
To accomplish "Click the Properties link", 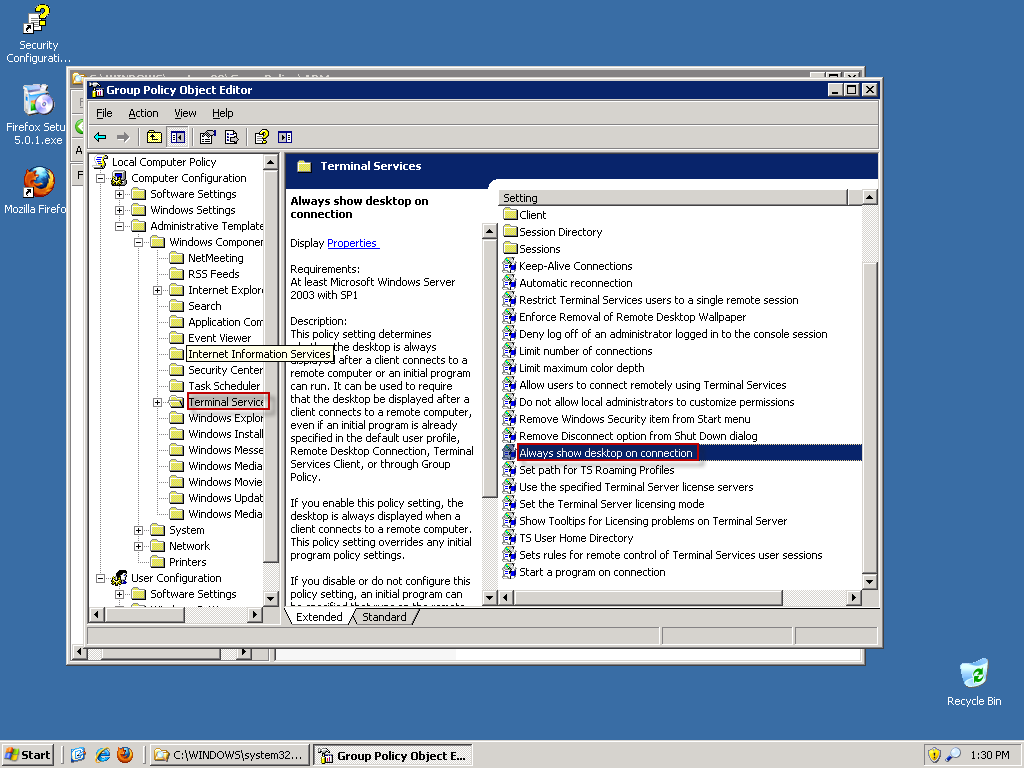I will [352, 243].
